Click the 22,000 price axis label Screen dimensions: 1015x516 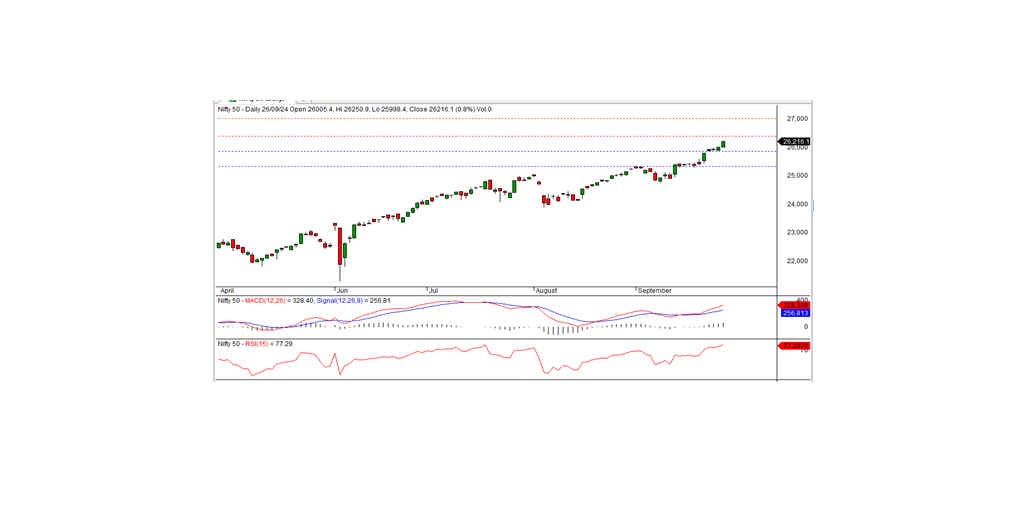click(795, 261)
